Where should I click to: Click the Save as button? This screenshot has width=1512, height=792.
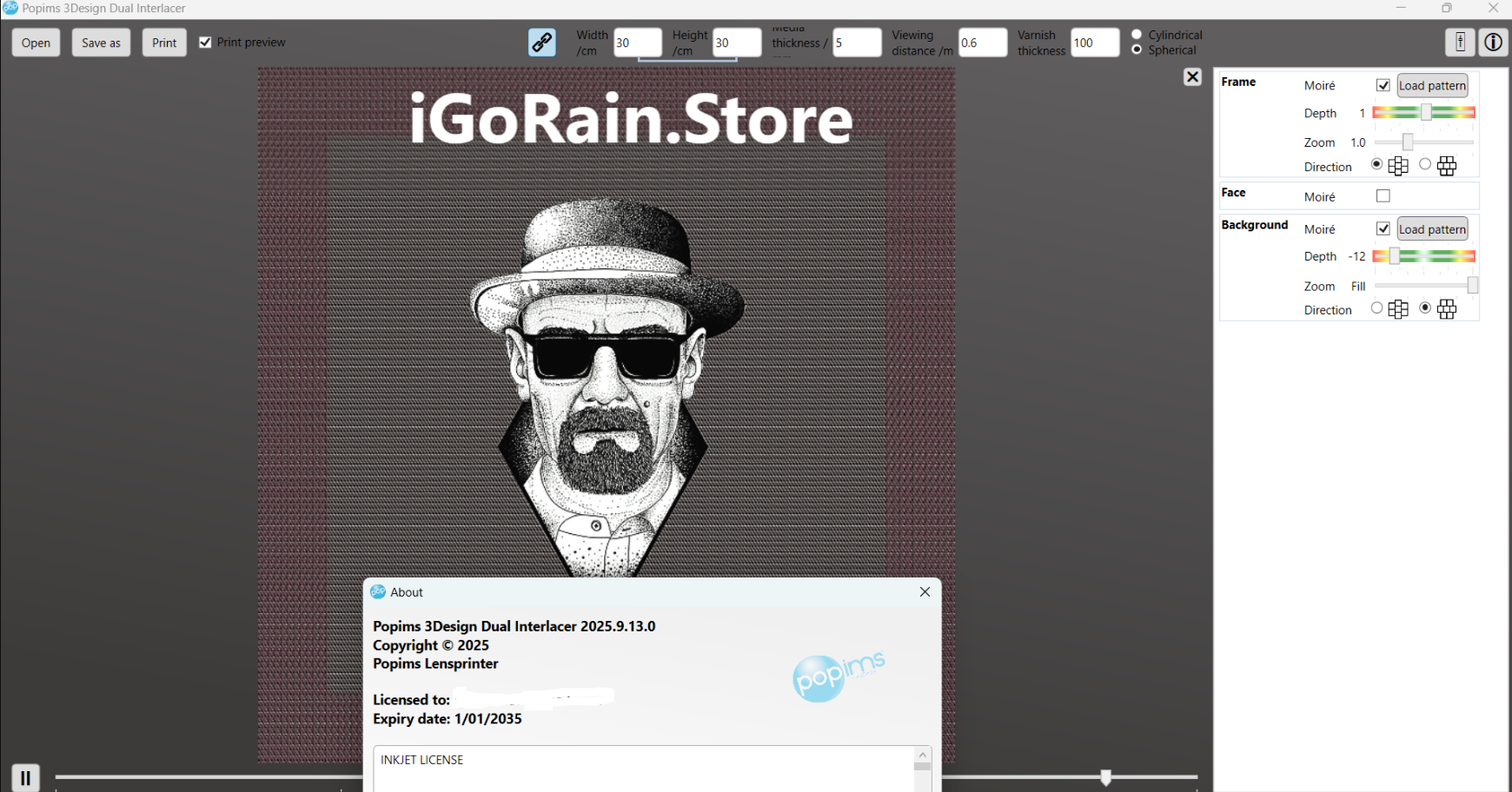tap(101, 43)
